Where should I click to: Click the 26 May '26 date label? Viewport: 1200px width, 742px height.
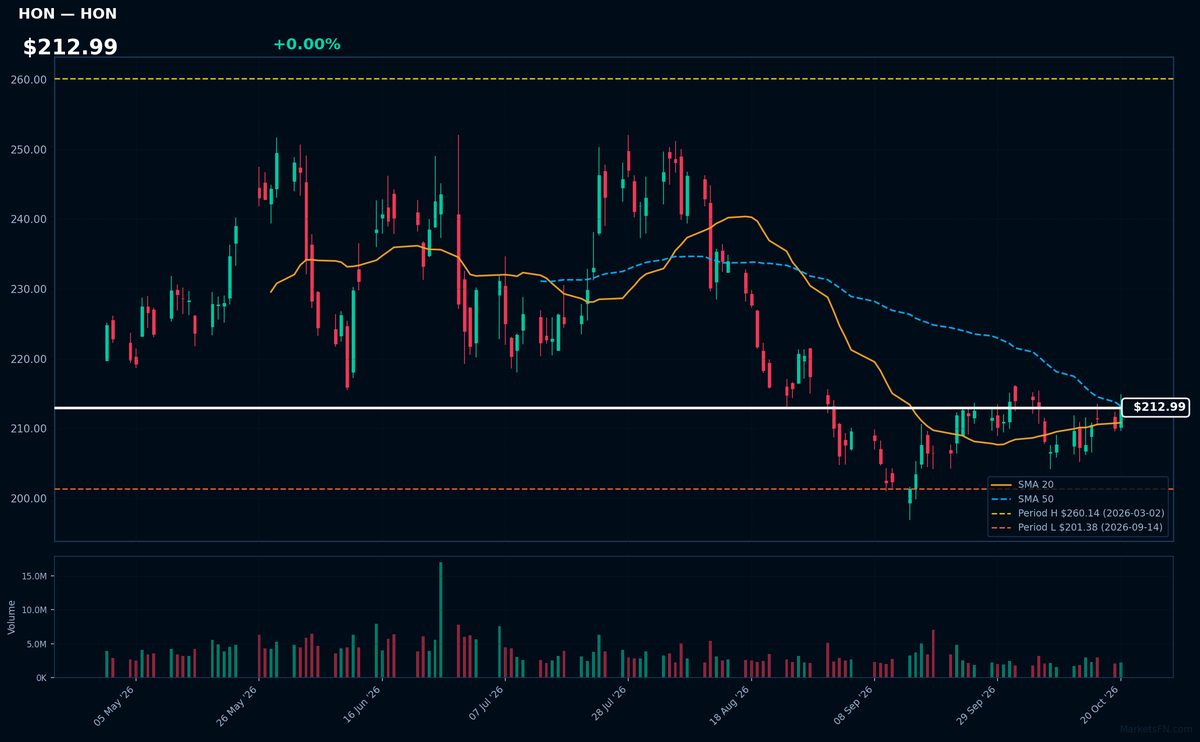point(238,705)
